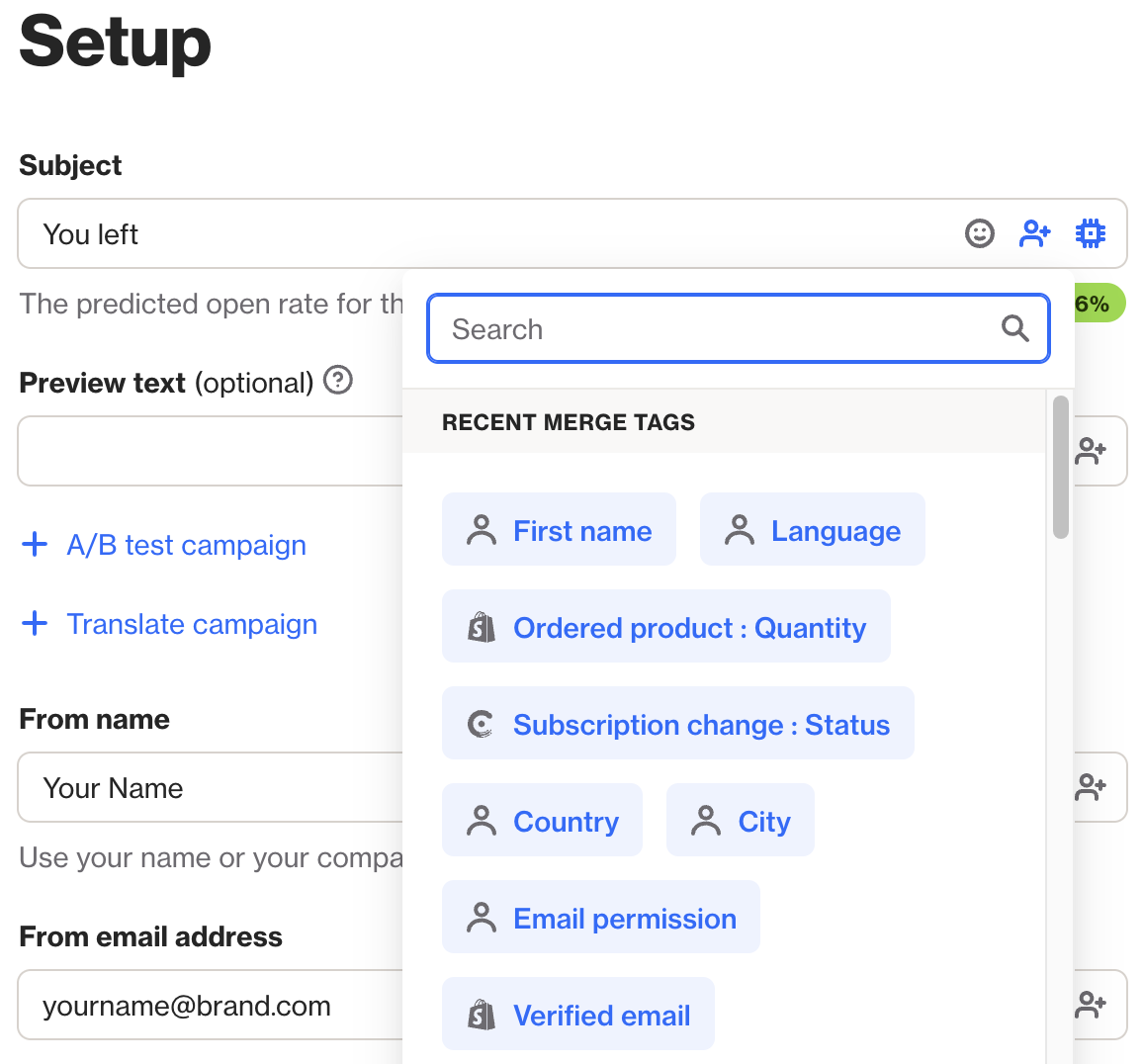Insert the City merge tag
This screenshot has height=1064, width=1143.
(740, 821)
